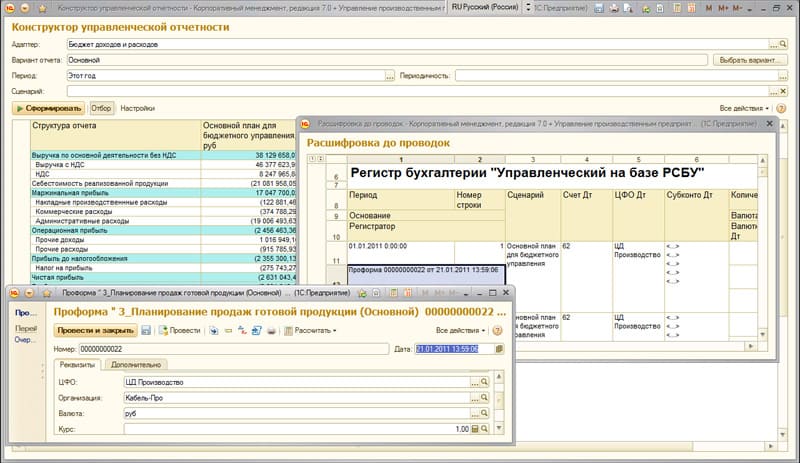Open Перей navigation link in Проформа sidebar
The height and width of the screenshot is (463, 800).
pos(26,328)
